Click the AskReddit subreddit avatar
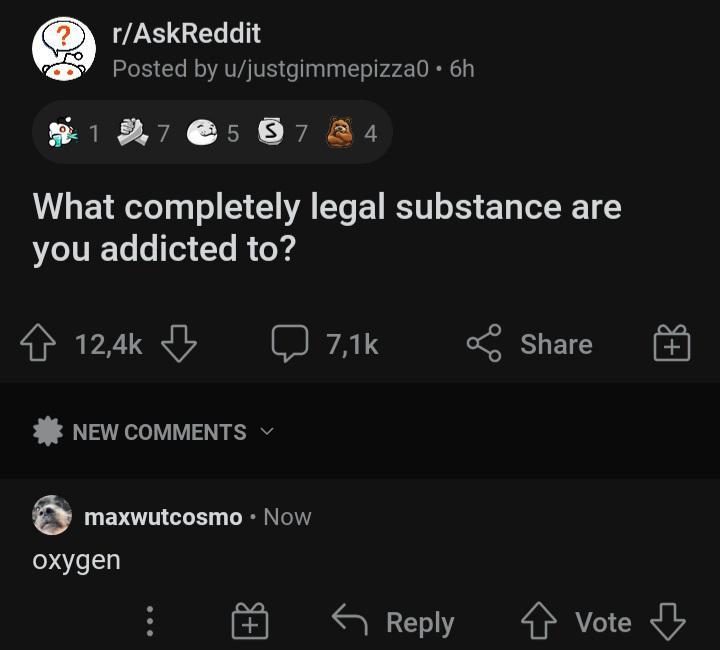Image resolution: width=720 pixels, height=650 pixels. (64, 49)
